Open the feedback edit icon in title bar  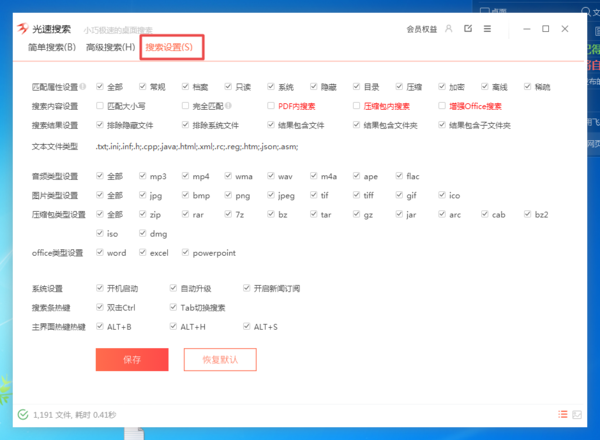pos(468,29)
